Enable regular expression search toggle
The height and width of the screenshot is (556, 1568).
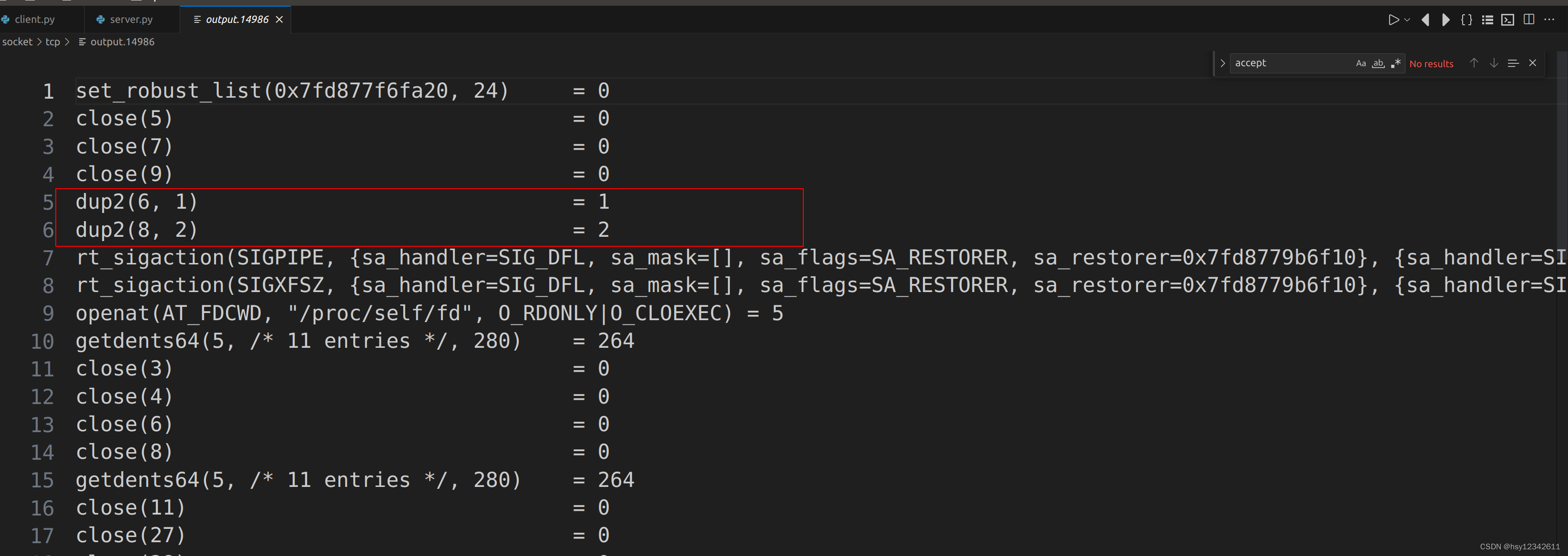[1396, 63]
